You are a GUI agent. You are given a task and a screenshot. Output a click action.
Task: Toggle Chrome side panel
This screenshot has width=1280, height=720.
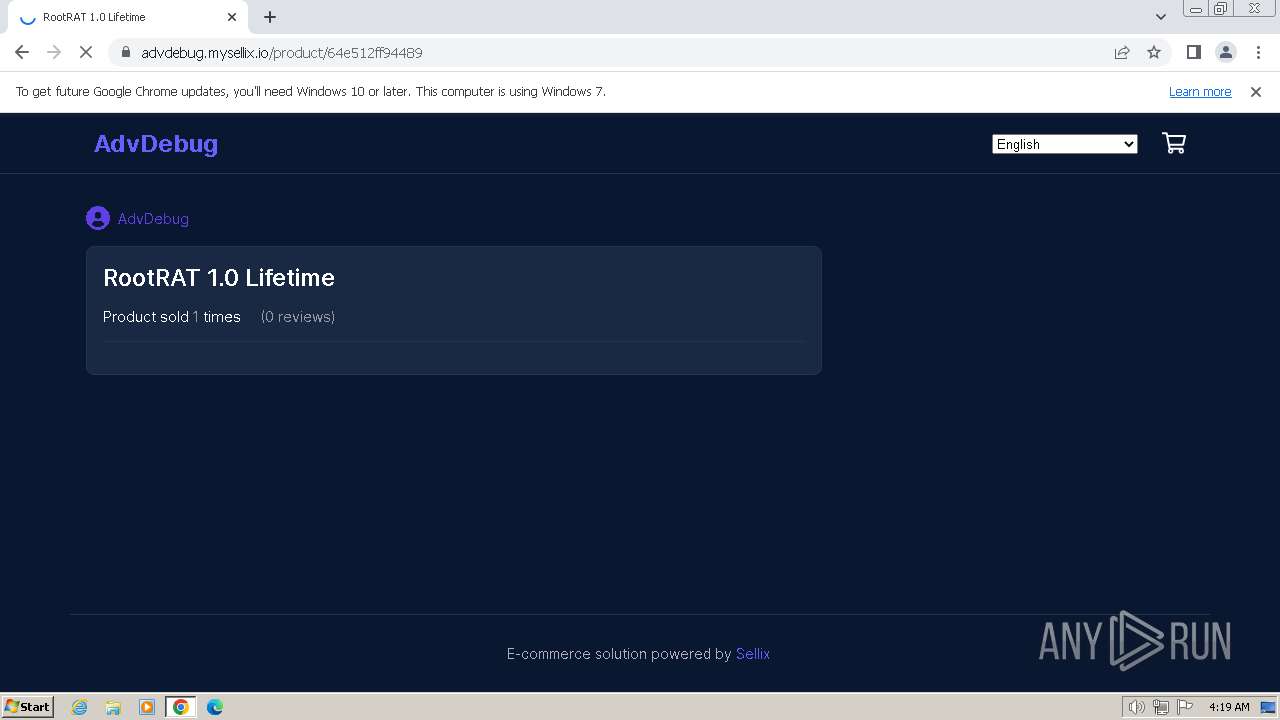click(x=1193, y=52)
